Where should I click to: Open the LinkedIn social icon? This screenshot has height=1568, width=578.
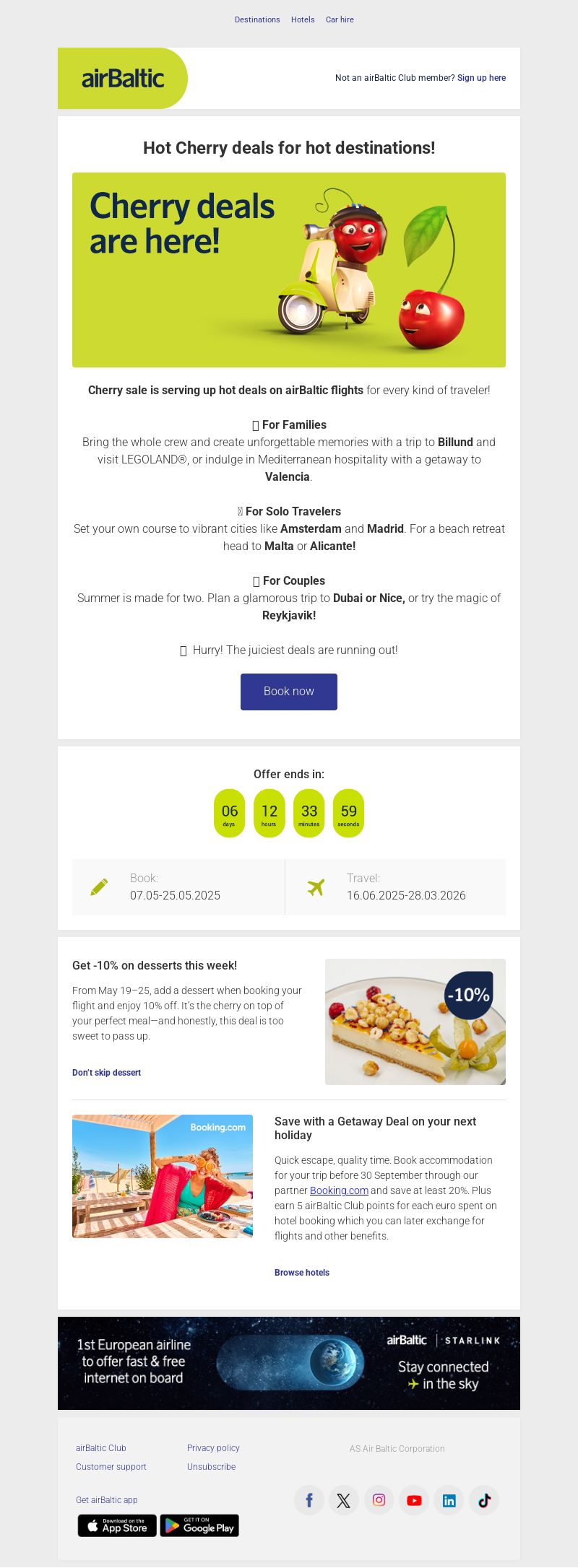pos(449,1500)
